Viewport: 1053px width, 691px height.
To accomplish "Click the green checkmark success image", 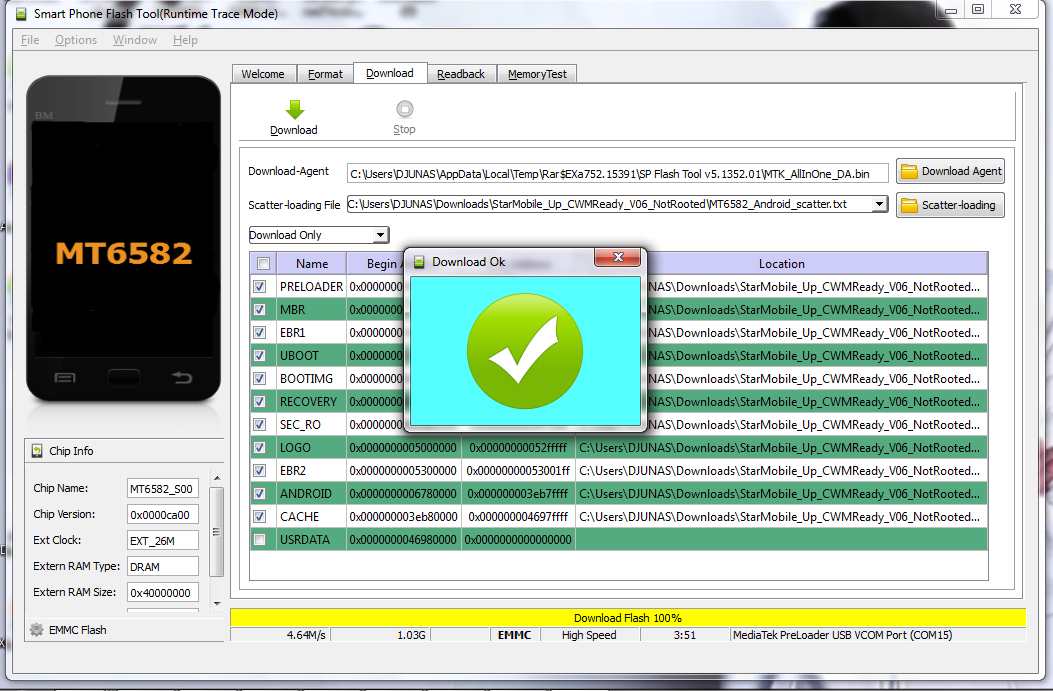I will coord(525,351).
